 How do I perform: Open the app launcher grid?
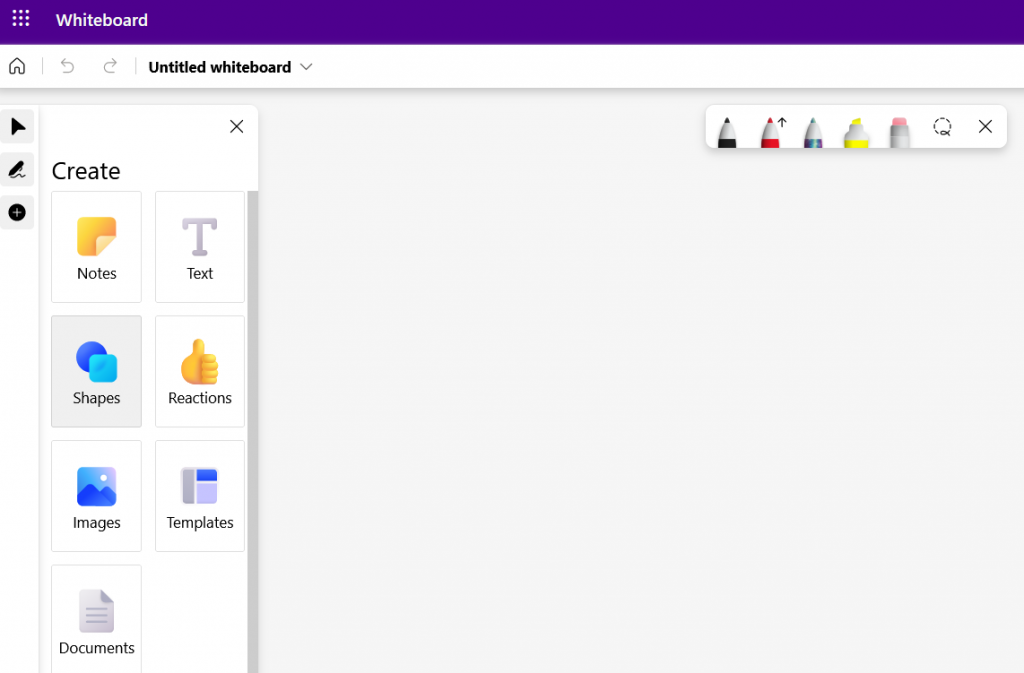coord(21,20)
